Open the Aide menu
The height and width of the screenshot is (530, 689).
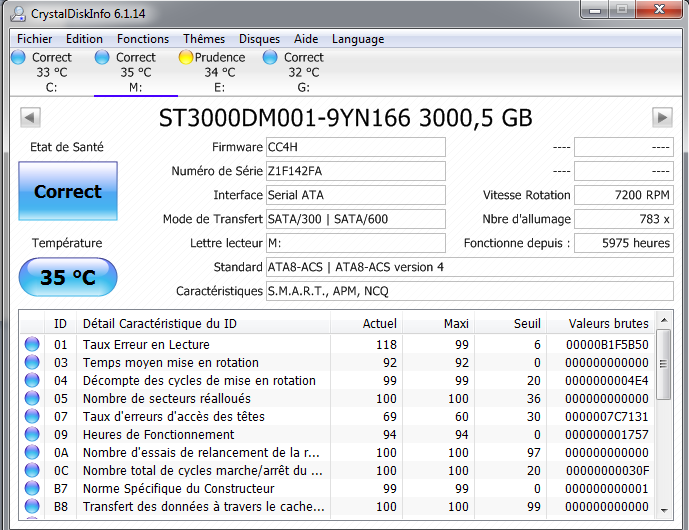pos(306,39)
